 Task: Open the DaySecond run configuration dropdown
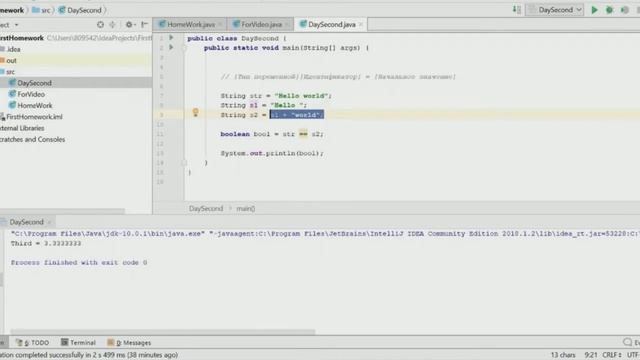pos(555,10)
